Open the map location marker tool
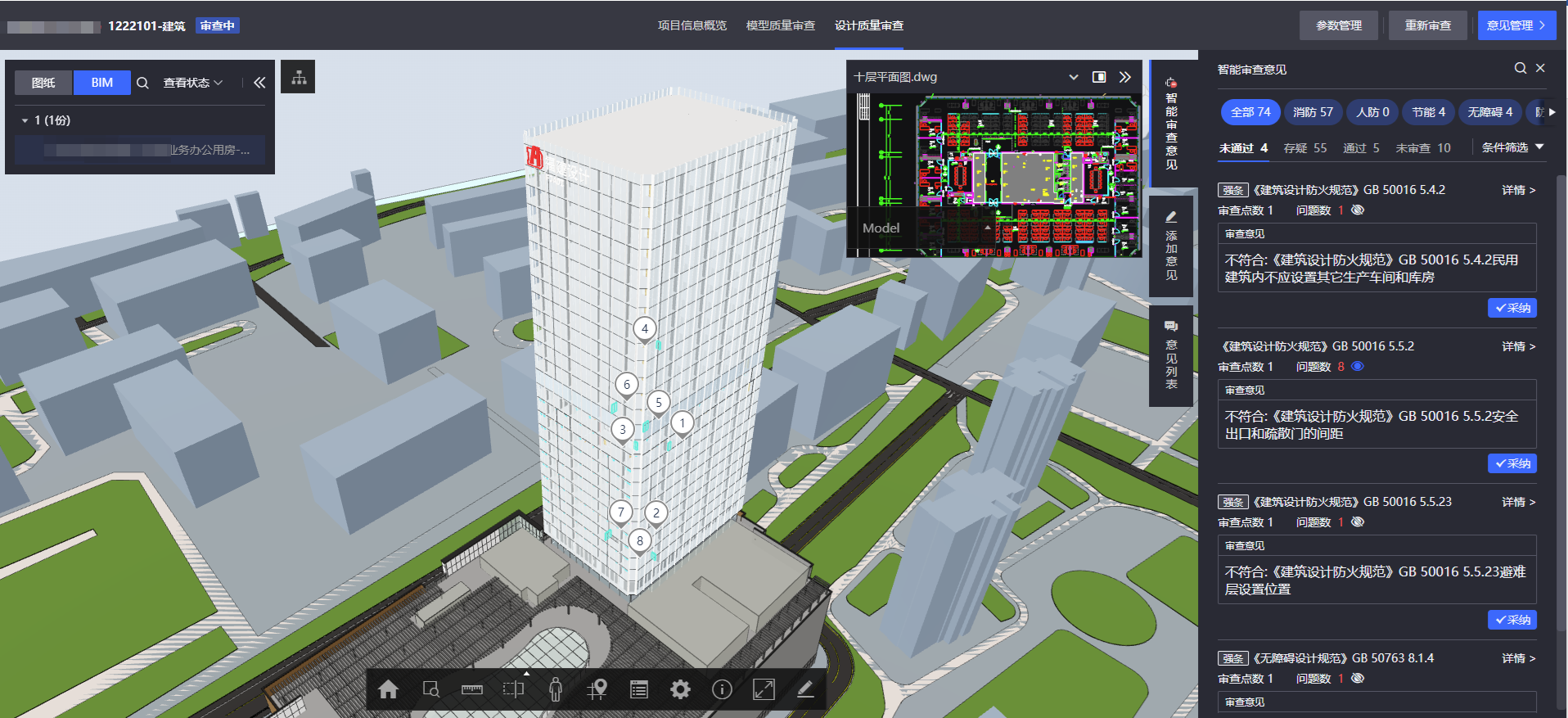The height and width of the screenshot is (718, 1568). pyautogui.click(x=597, y=690)
